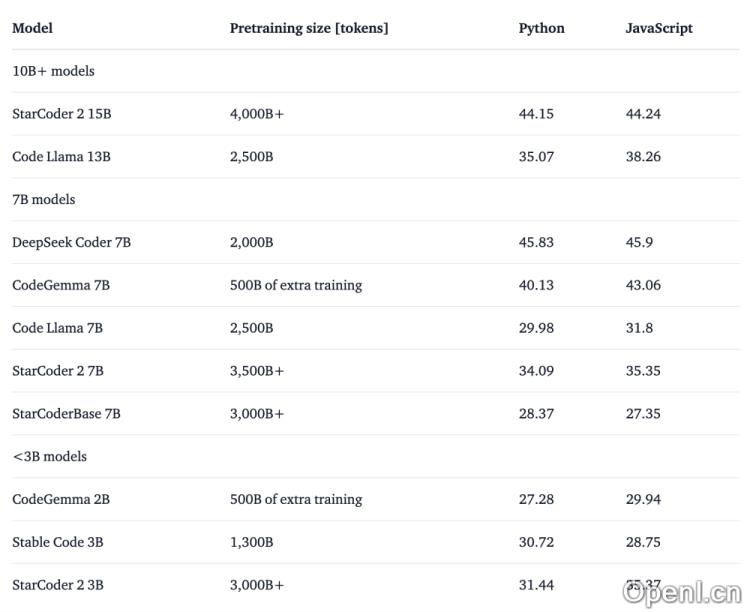750x612 pixels.
Task: Select the Code Llama 7B cell
Action: pos(57,328)
